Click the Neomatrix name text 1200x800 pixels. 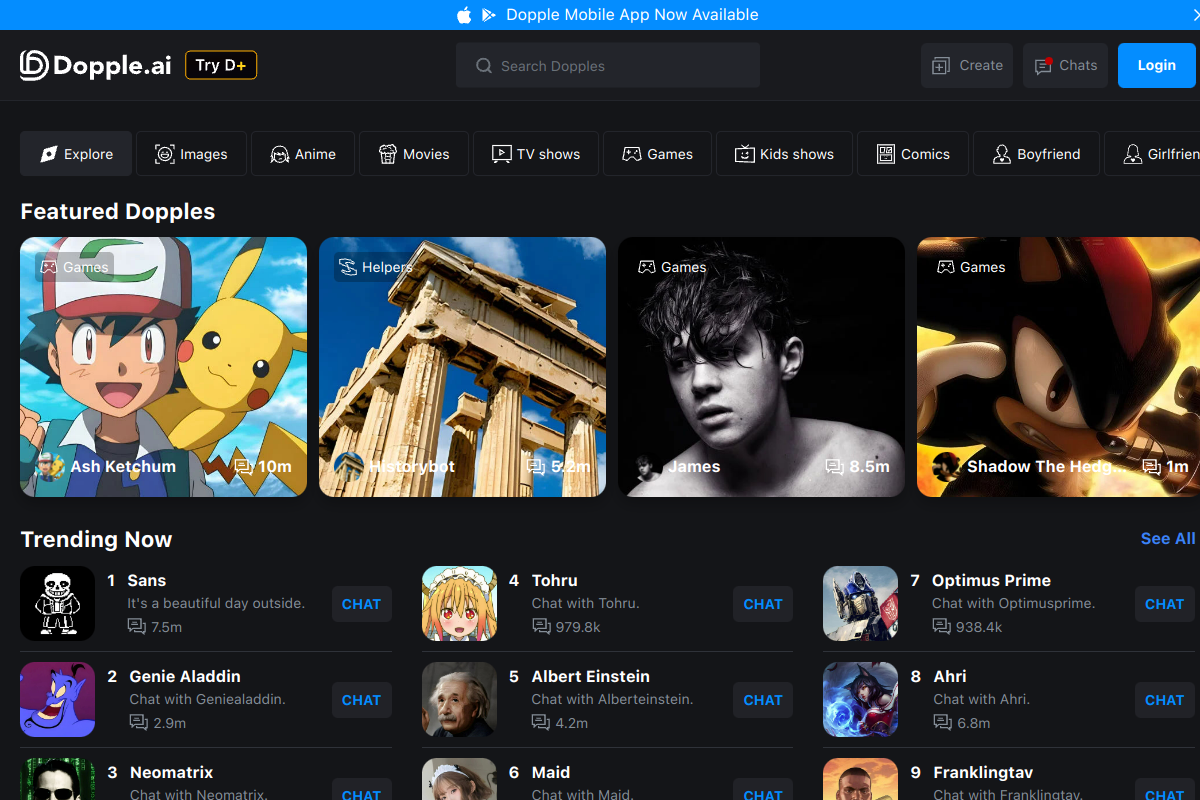[172, 772]
